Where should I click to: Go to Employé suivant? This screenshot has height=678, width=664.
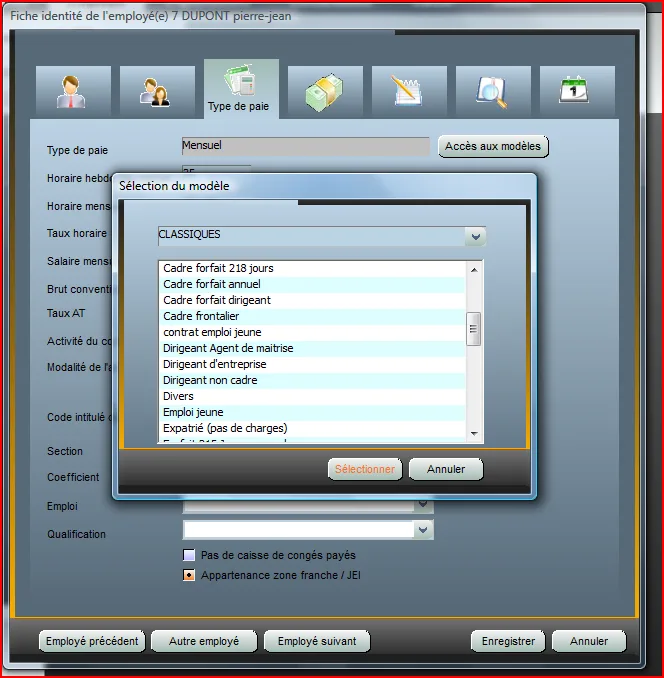(317, 641)
